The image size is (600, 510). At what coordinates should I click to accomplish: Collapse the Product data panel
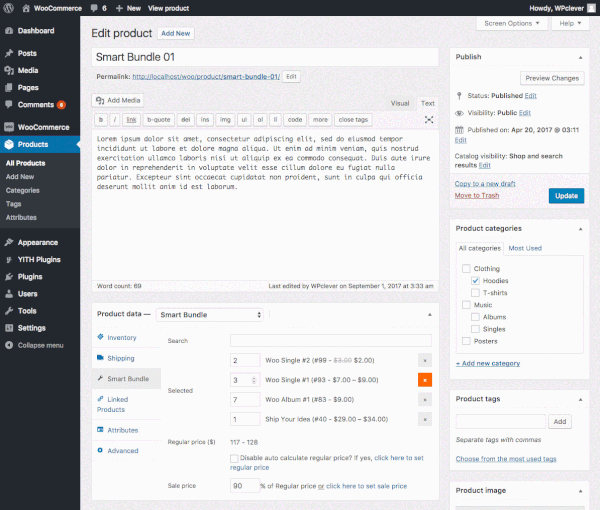point(430,314)
